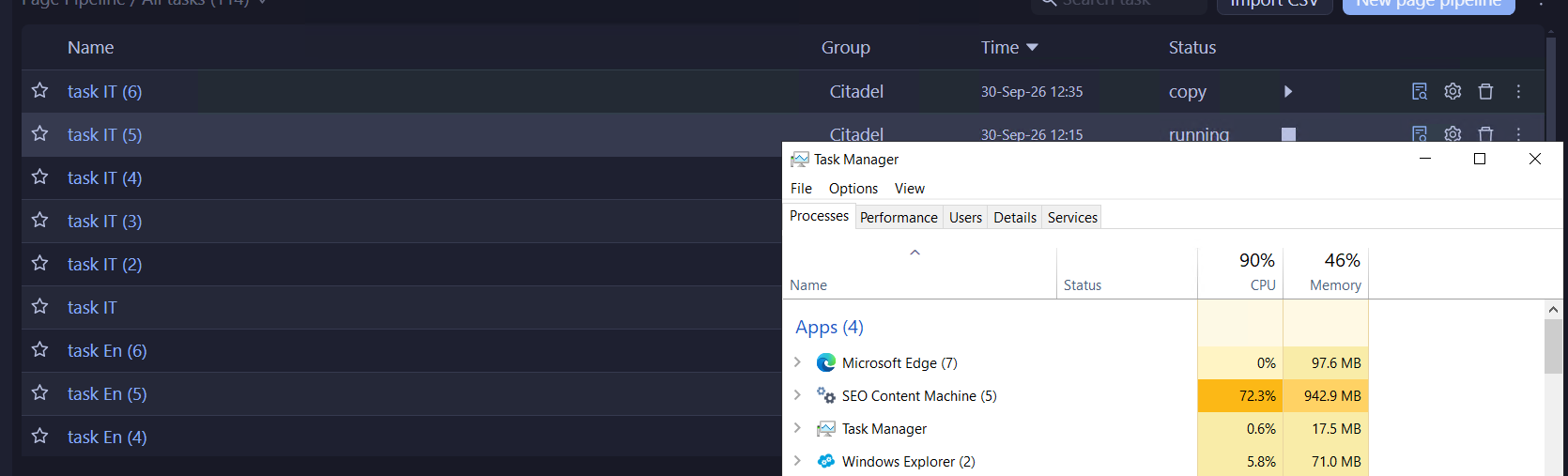The image size is (1568, 476).
Task: Click the Import CSV button
Action: coord(1274,5)
